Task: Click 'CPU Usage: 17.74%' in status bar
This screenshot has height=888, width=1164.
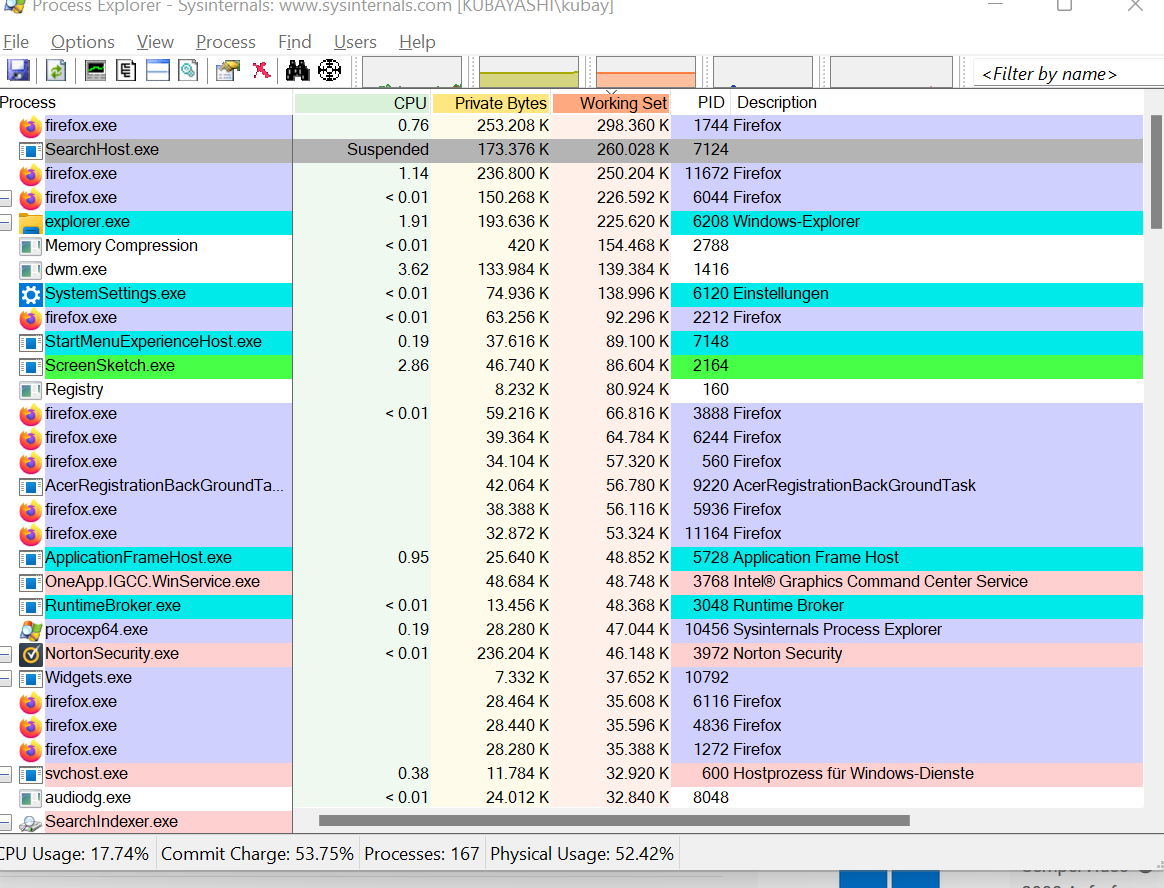Action: click(75, 854)
